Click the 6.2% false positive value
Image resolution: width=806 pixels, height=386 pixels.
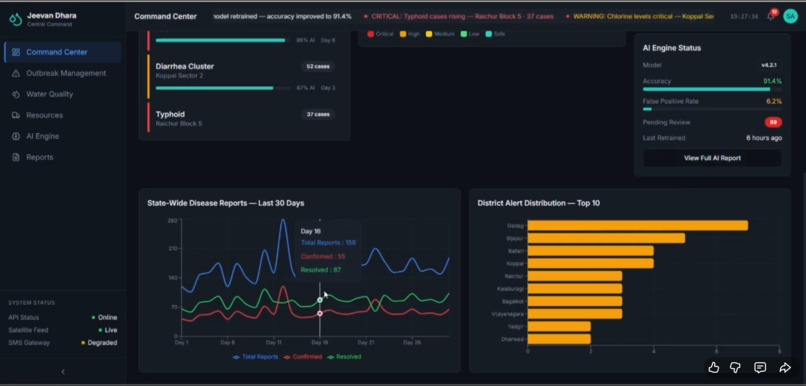774,101
